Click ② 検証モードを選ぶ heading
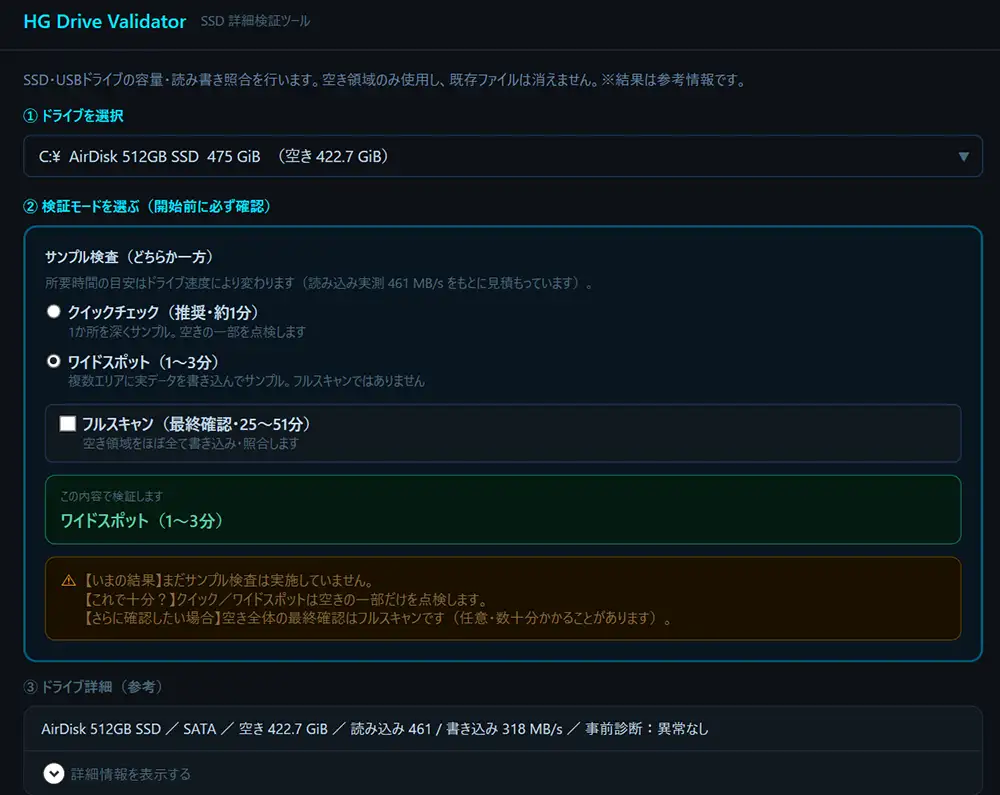 pos(147,207)
